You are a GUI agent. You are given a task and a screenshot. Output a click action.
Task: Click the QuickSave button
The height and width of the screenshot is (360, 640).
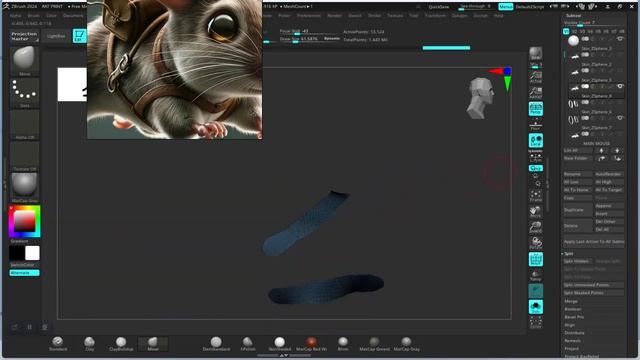[439, 7]
